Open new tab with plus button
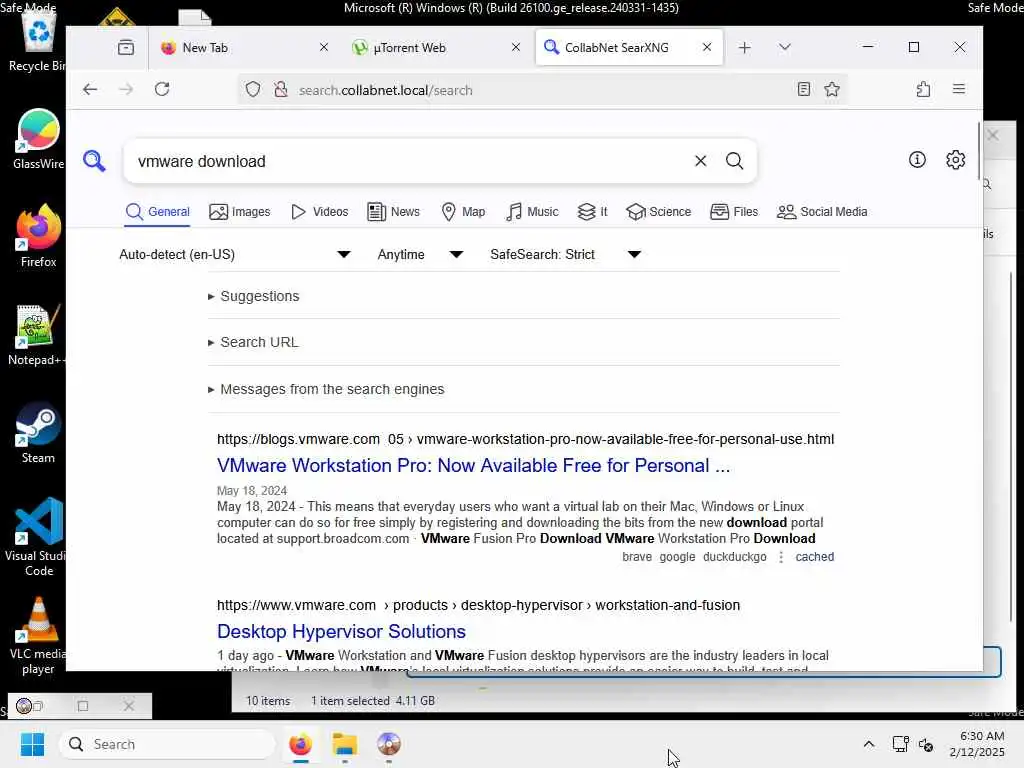 click(744, 47)
